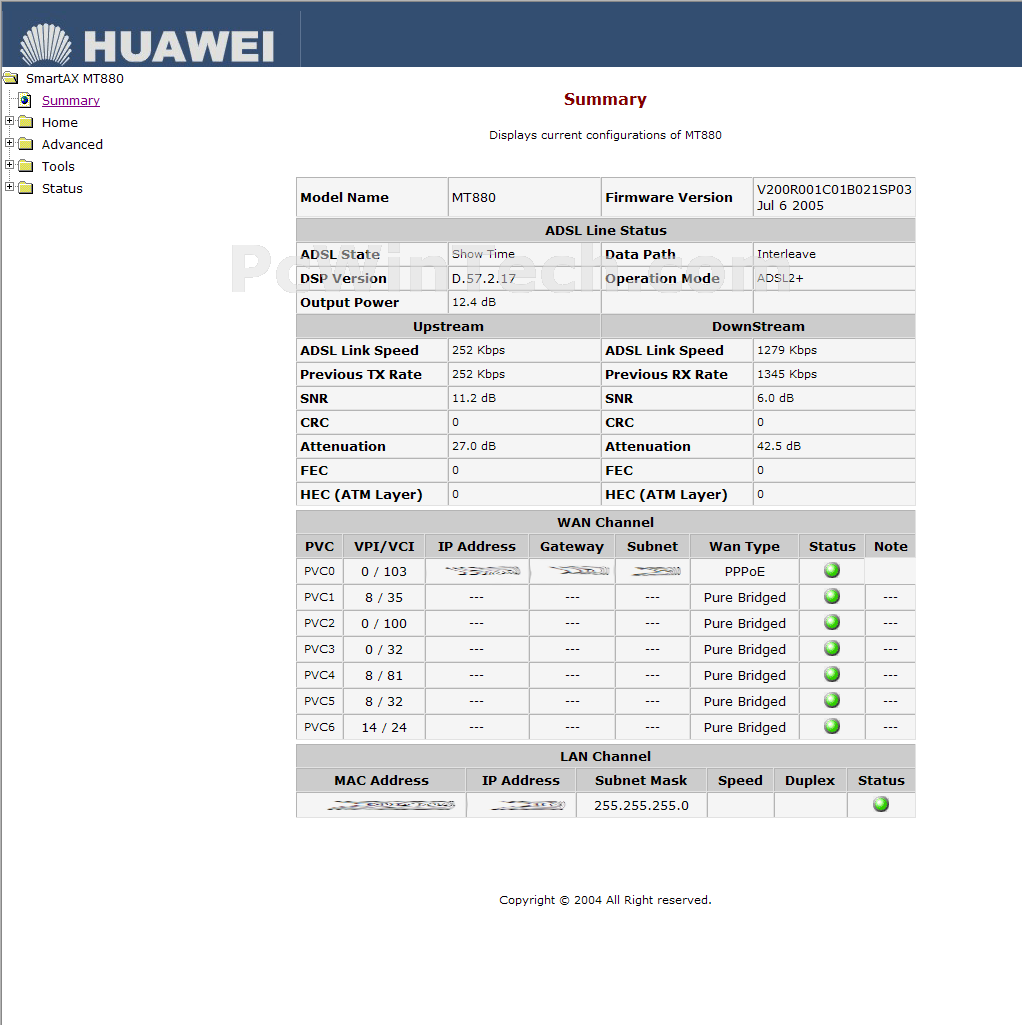Click the 11.2 dB upstream SNR value
The height and width of the screenshot is (1025, 1022).
tap(474, 398)
